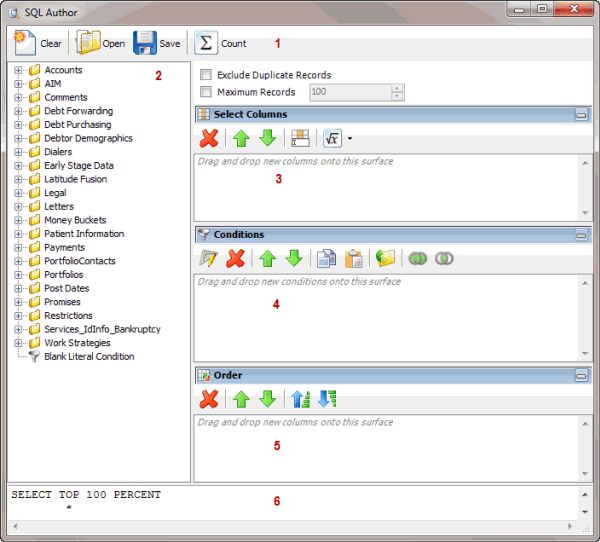This screenshot has width=600, height=542.
Task: Click the green linked circles AND icon
Action: (417, 258)
